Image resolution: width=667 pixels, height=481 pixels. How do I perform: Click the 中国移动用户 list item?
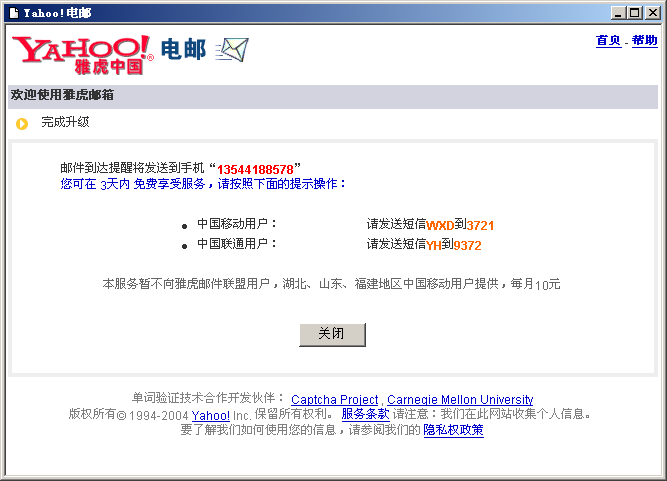coord(237,224)
